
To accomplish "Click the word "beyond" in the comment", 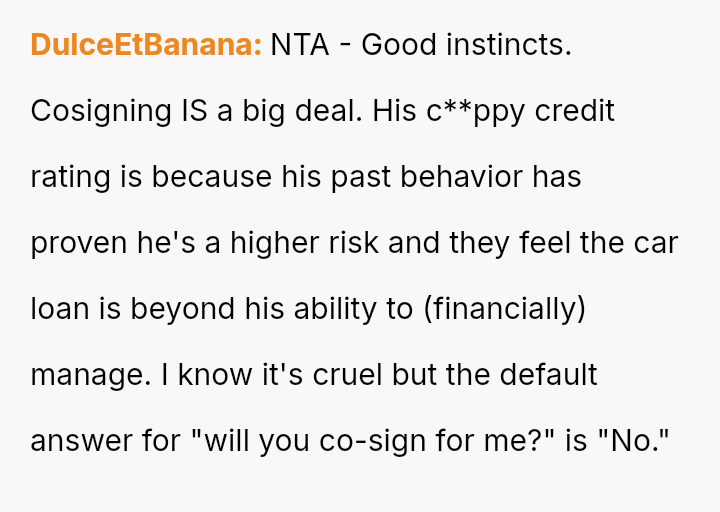I will click(182, 309).
